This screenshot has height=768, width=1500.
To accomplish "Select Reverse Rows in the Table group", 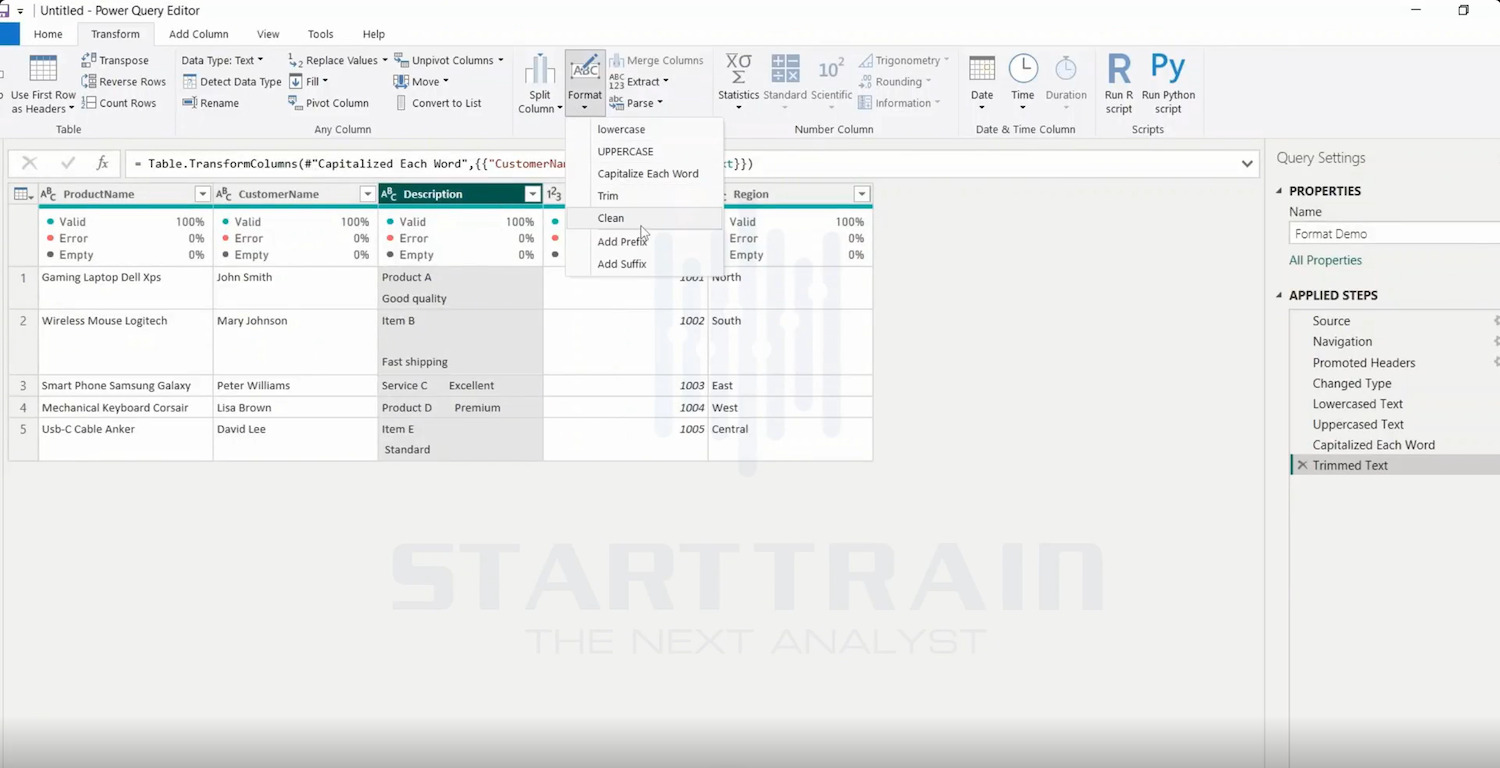I will [x=124, y=82].
